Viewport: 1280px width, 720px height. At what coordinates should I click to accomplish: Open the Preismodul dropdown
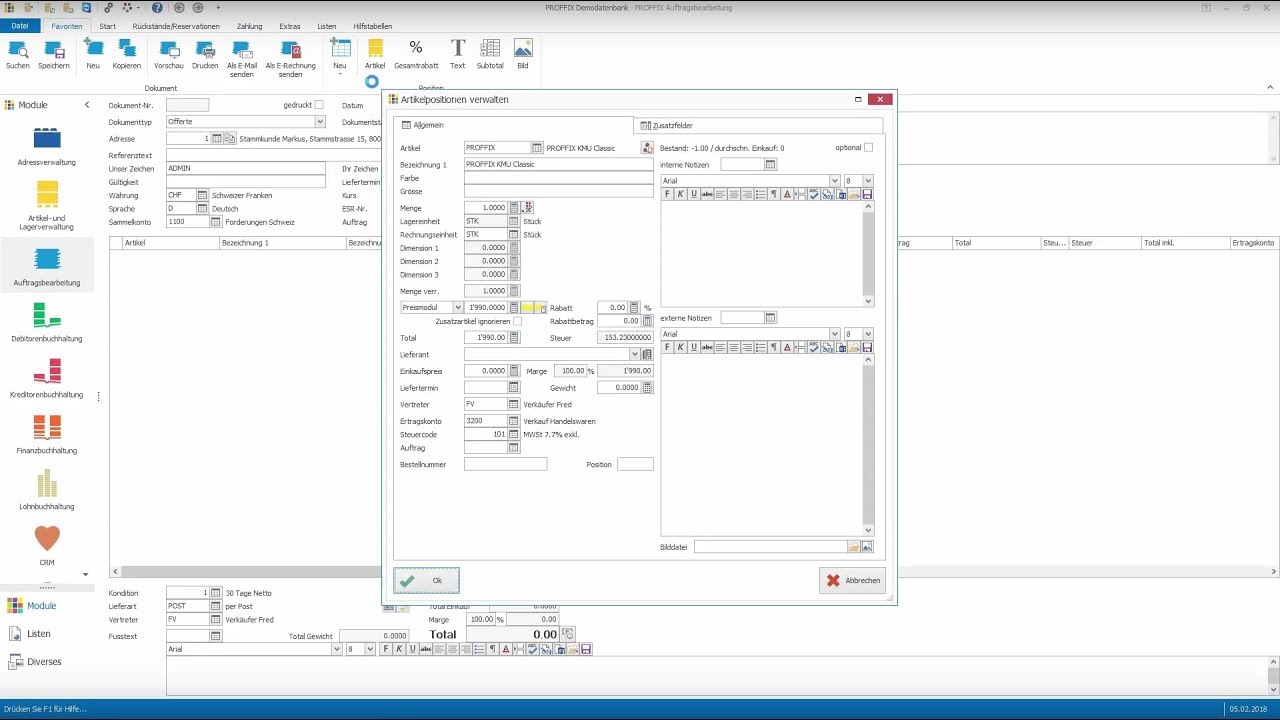pyautogui.click(x=458, y=308)
